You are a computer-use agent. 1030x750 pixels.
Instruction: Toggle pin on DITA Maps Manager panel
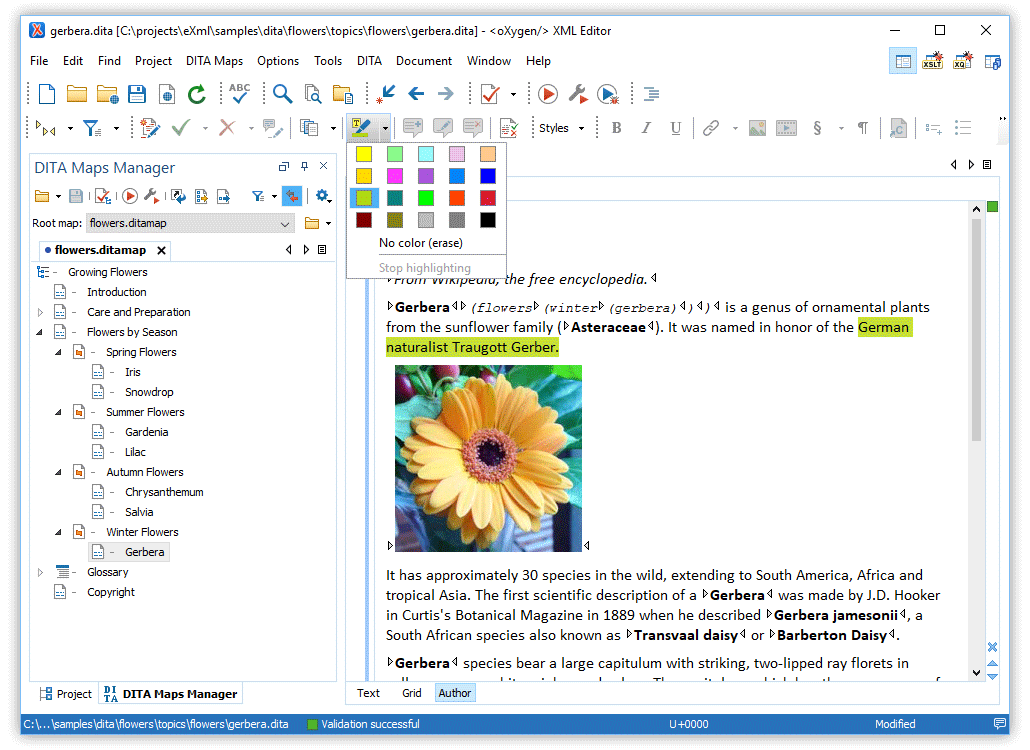(x=304, y=166)
